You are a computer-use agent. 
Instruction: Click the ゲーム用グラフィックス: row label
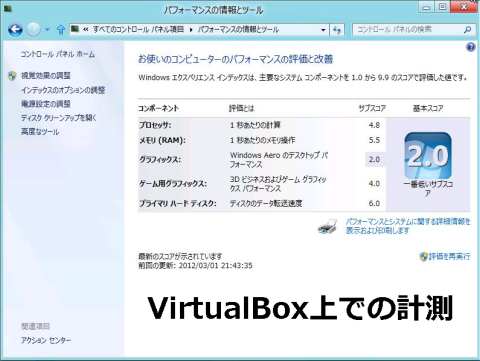tap(173, 184)
